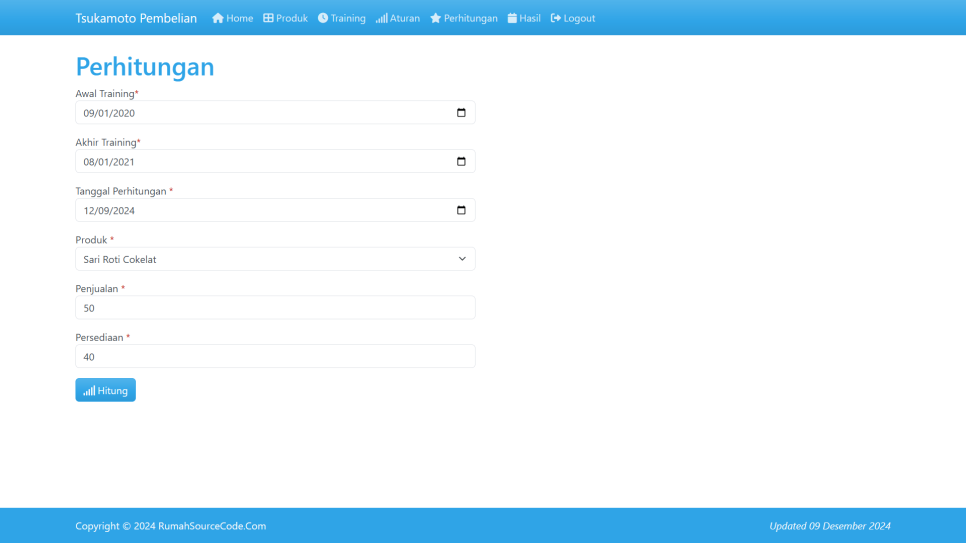This screenshot has height=543, width=966.
Task: Click the Aturan signal bars icon
Action: (x=381, y=18)
